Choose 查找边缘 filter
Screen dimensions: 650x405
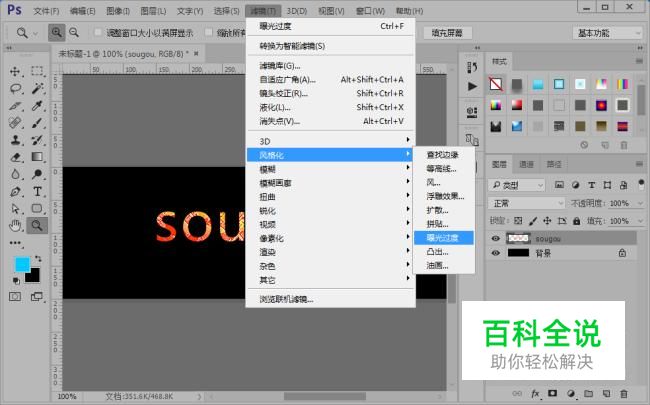click(x=444, y=155)
